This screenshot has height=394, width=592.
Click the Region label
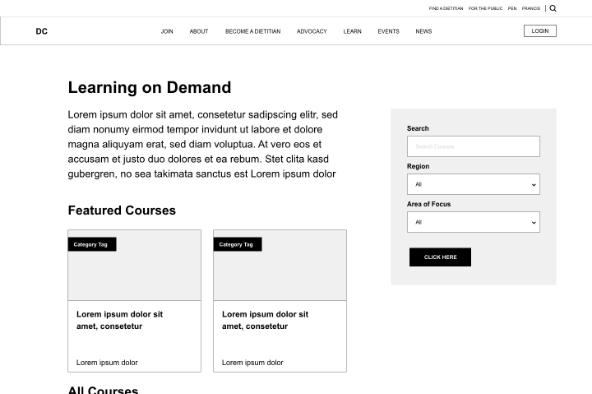[418, 166]
